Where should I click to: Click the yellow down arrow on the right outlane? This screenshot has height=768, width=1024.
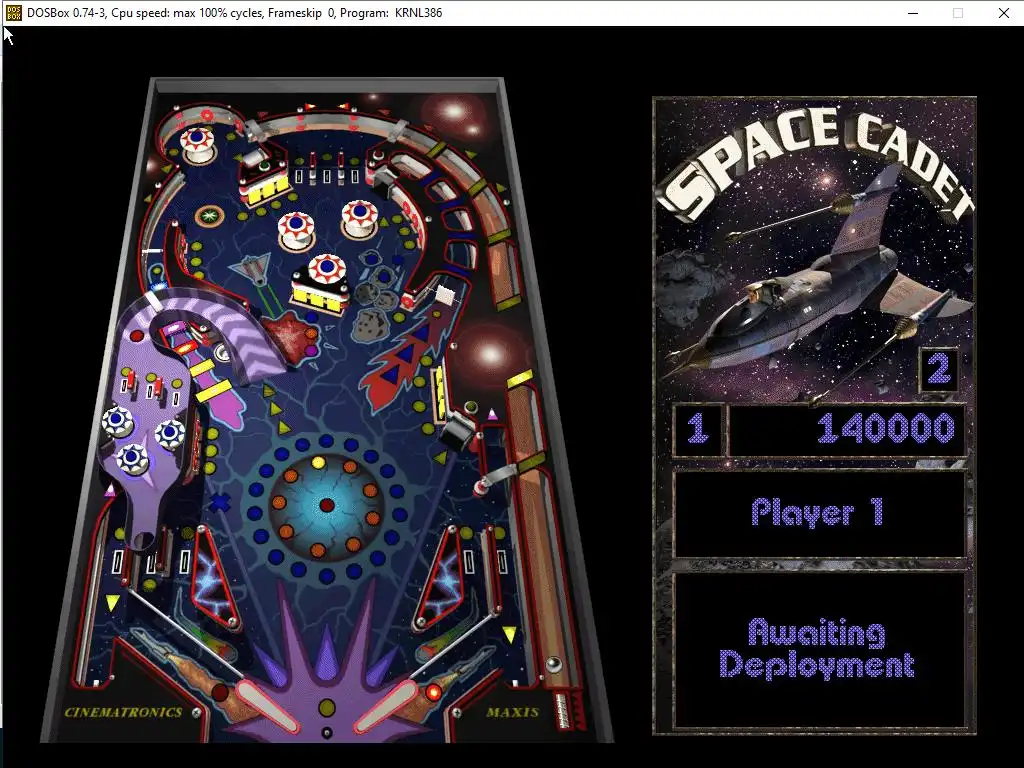pos(509,633)
